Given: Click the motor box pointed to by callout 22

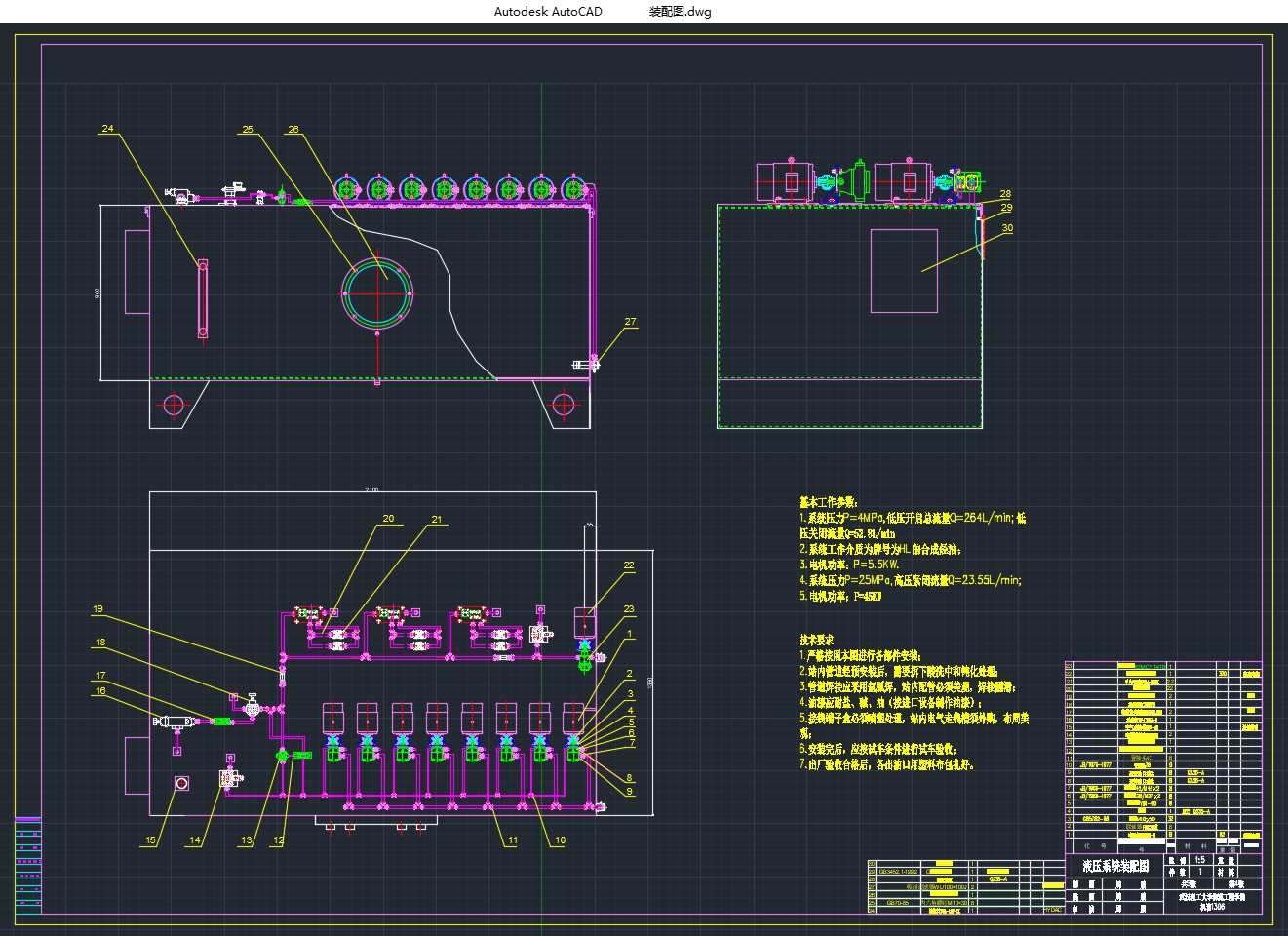Looking at the screenshot, I should tap(585, 622).
